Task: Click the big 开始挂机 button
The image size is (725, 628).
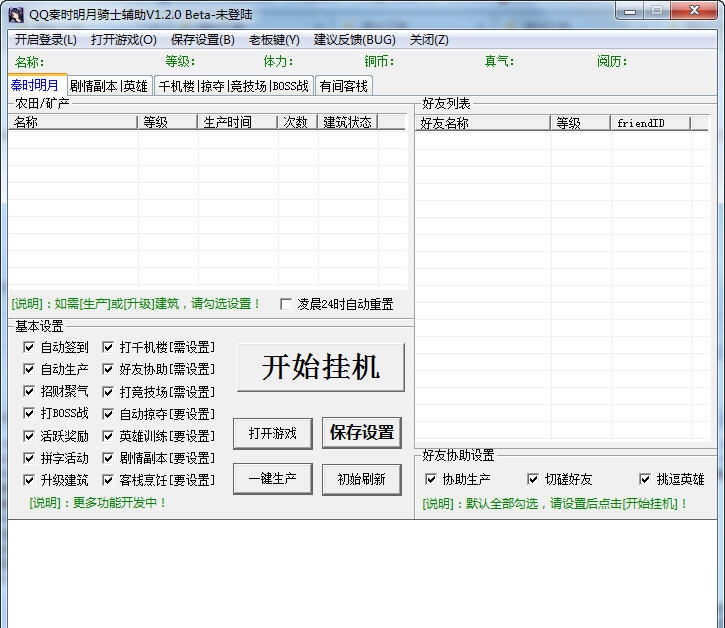Action: 321,367
